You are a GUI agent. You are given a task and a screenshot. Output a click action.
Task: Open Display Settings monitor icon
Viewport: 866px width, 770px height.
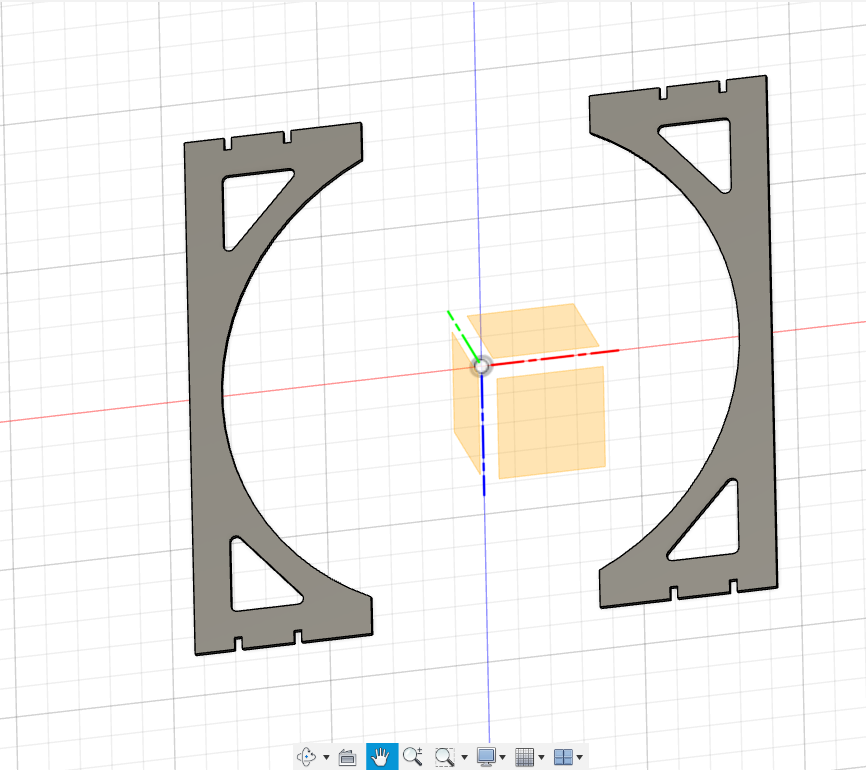(487, 757)
